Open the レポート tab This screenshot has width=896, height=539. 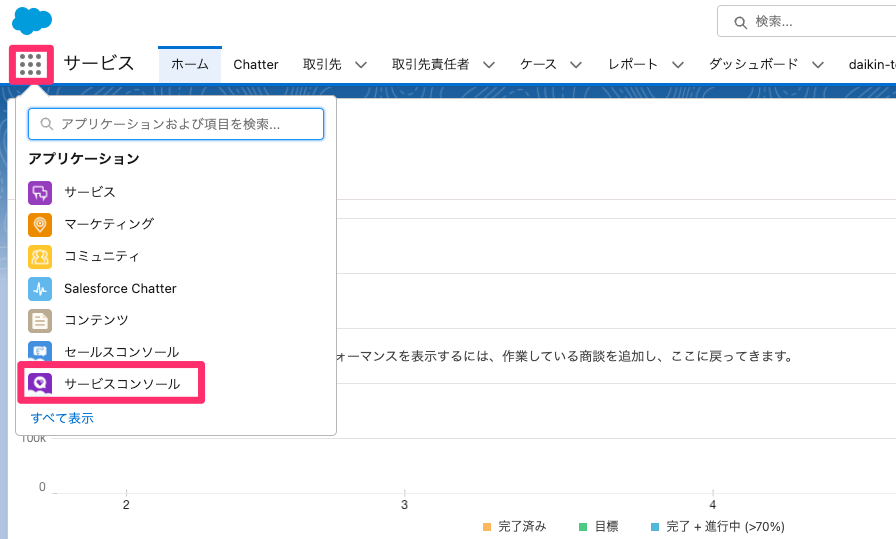633,65
